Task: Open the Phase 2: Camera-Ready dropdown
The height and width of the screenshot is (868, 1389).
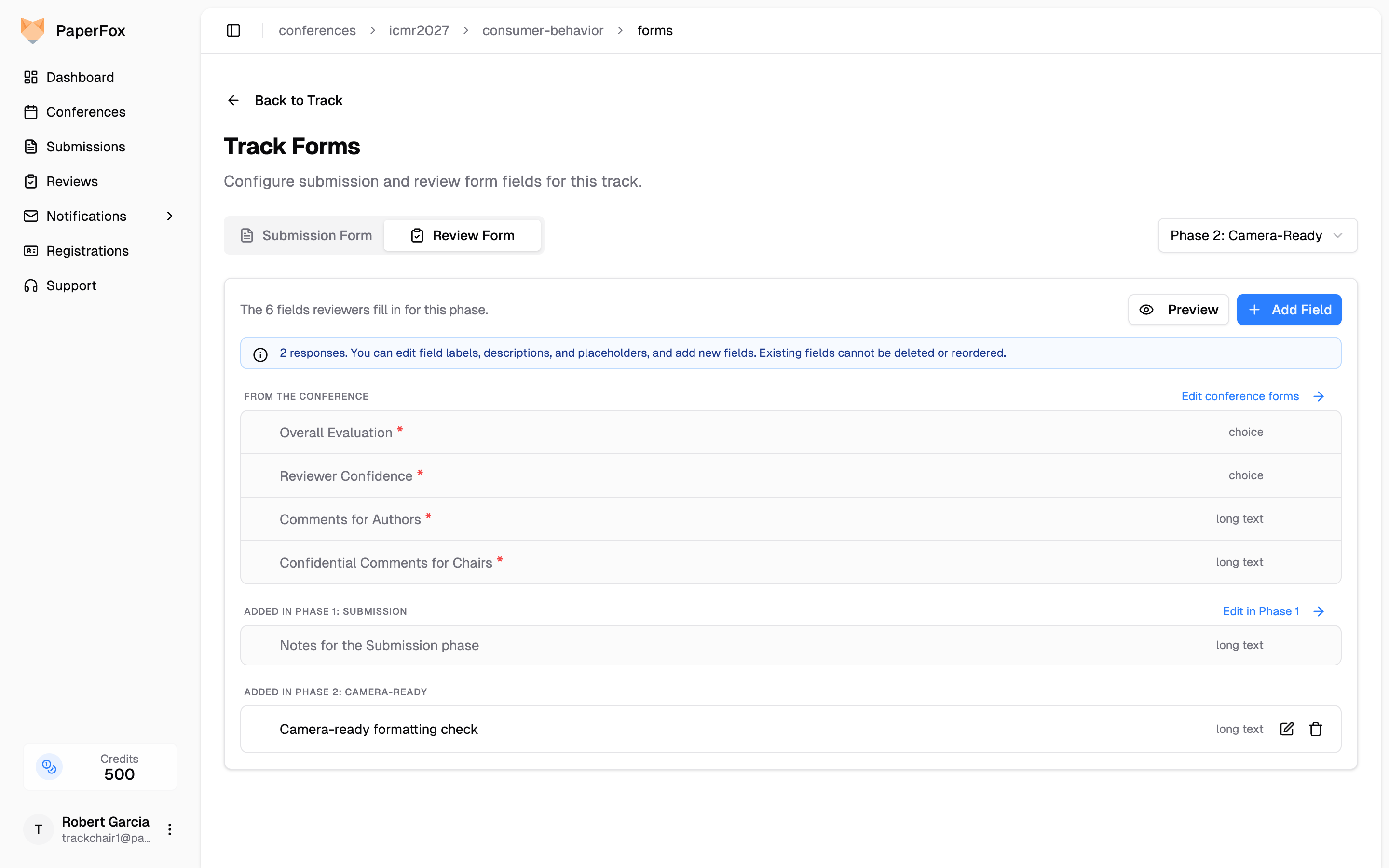Action: point(1257,235)
